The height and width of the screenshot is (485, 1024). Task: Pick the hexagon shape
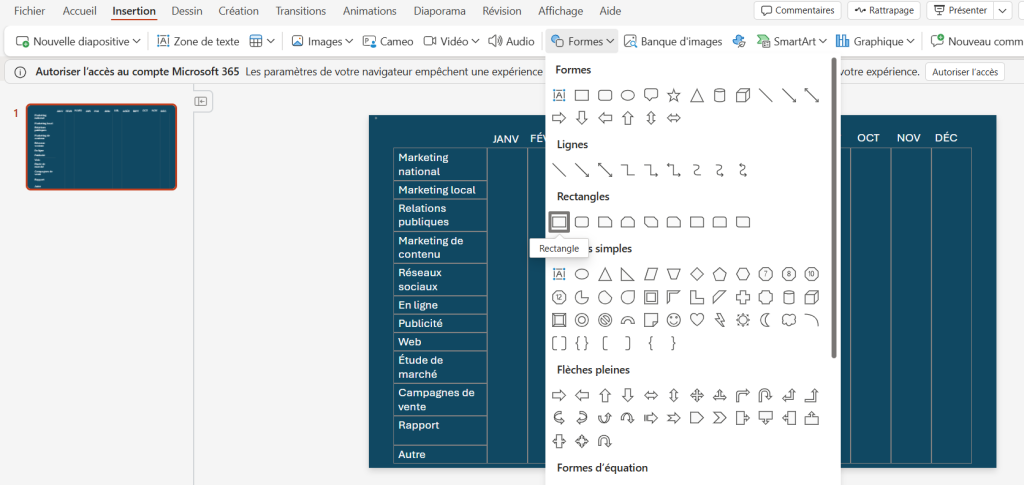point(743,274)
